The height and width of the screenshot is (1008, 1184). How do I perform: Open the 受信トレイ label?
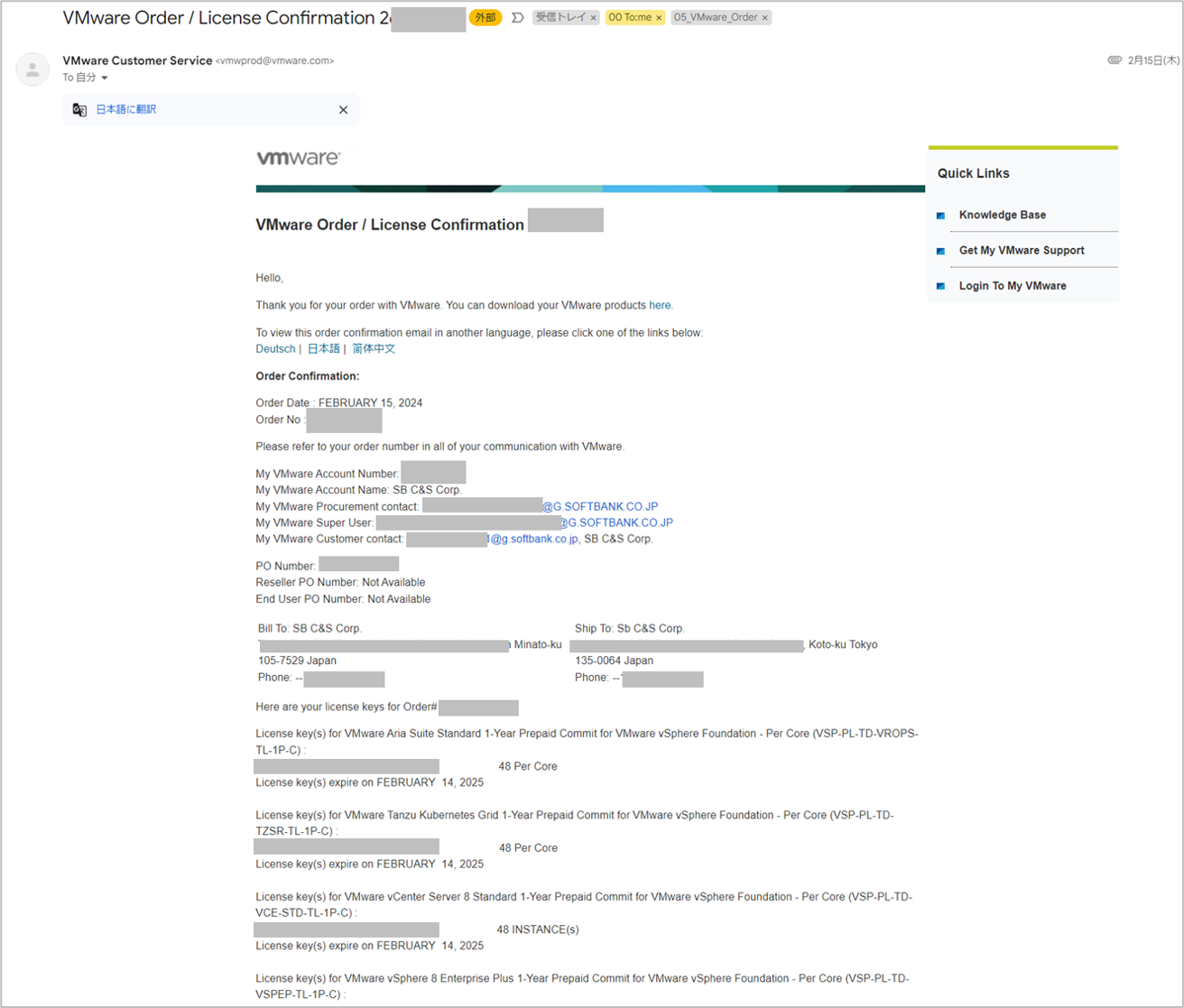pos(560,17)
